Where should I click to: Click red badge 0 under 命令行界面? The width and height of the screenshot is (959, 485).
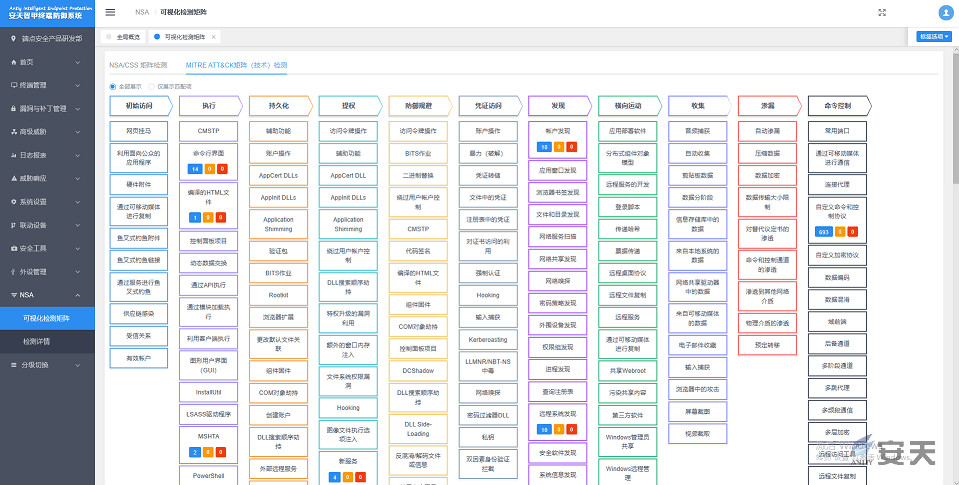point(221,168)
